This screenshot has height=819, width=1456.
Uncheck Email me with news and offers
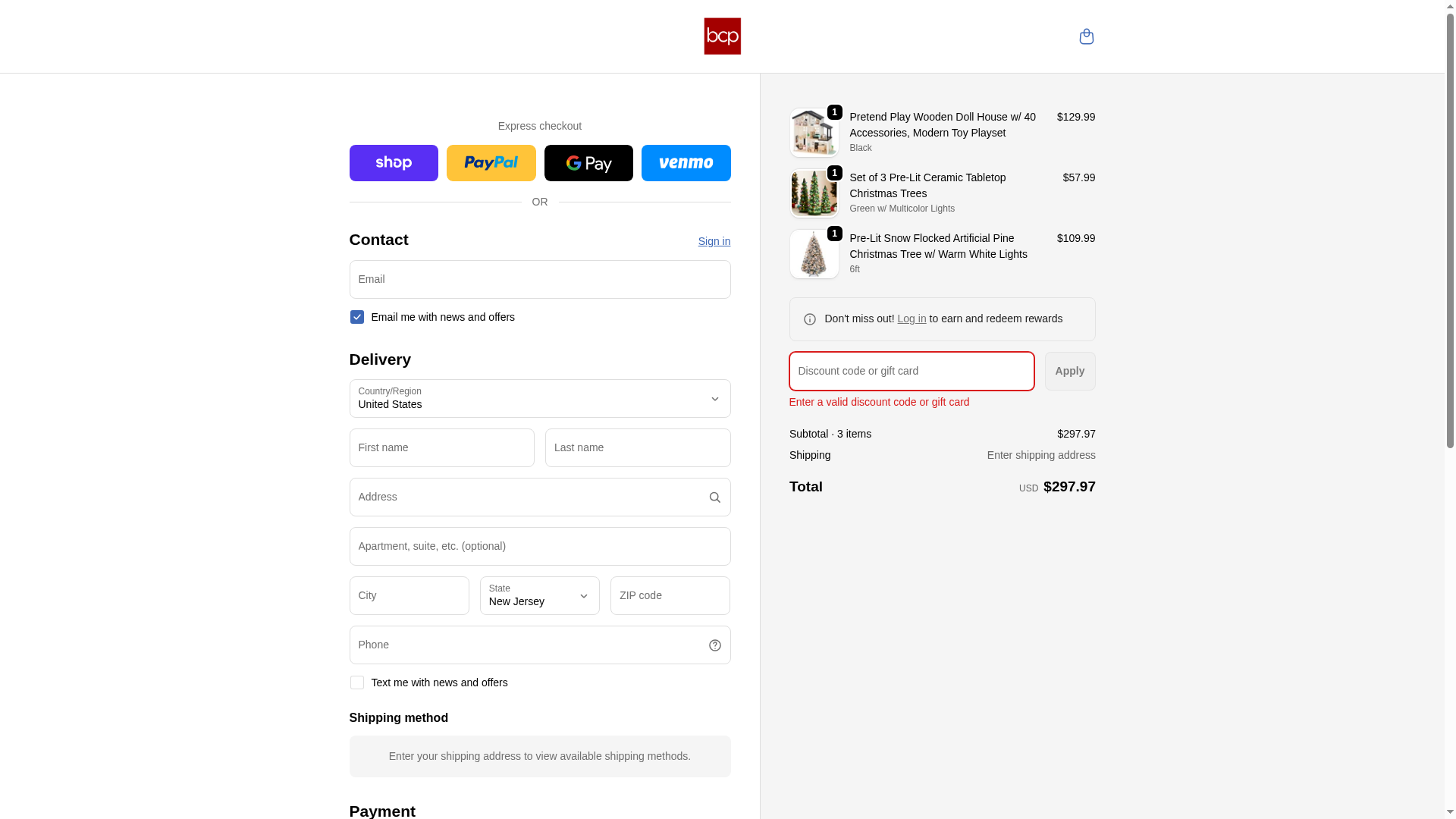(357, 317)
